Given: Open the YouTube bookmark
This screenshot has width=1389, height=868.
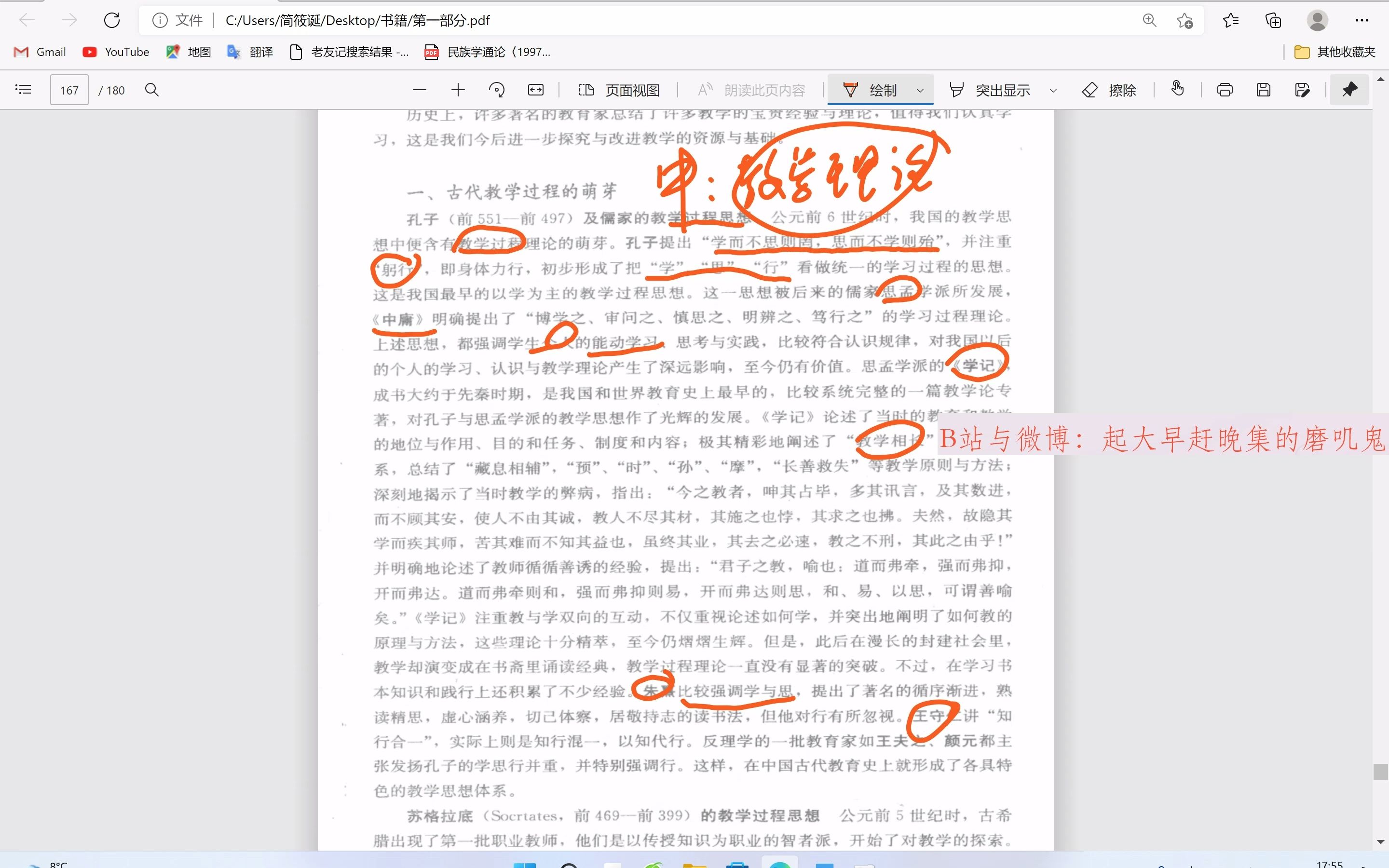Looking at the screenshot, I should [x=116, y=52].
